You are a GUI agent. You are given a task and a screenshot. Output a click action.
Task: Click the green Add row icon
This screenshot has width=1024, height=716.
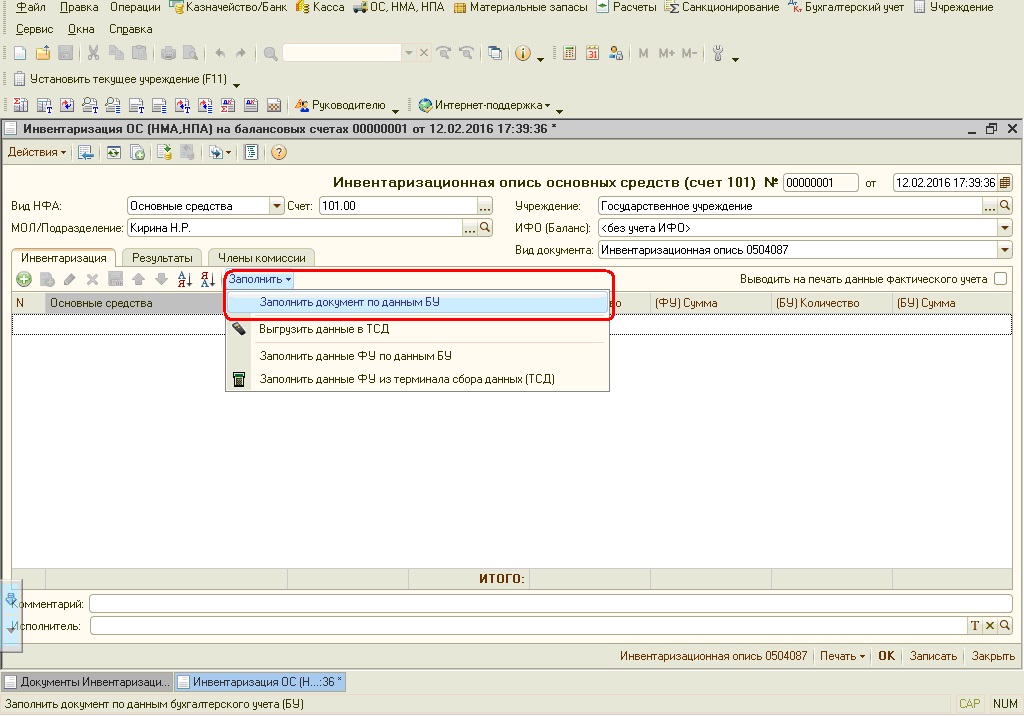pyautogui.click(x=23, y=280)
